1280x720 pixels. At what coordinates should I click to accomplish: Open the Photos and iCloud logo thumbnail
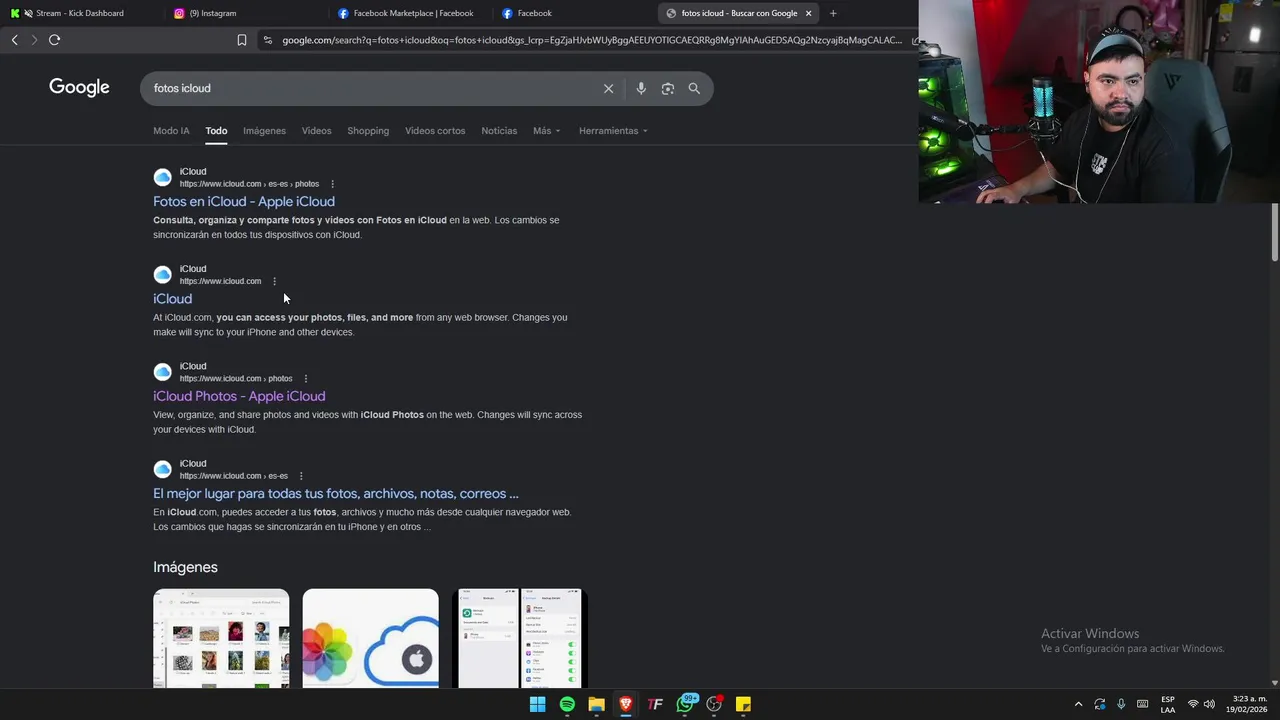tap(370, 638)
